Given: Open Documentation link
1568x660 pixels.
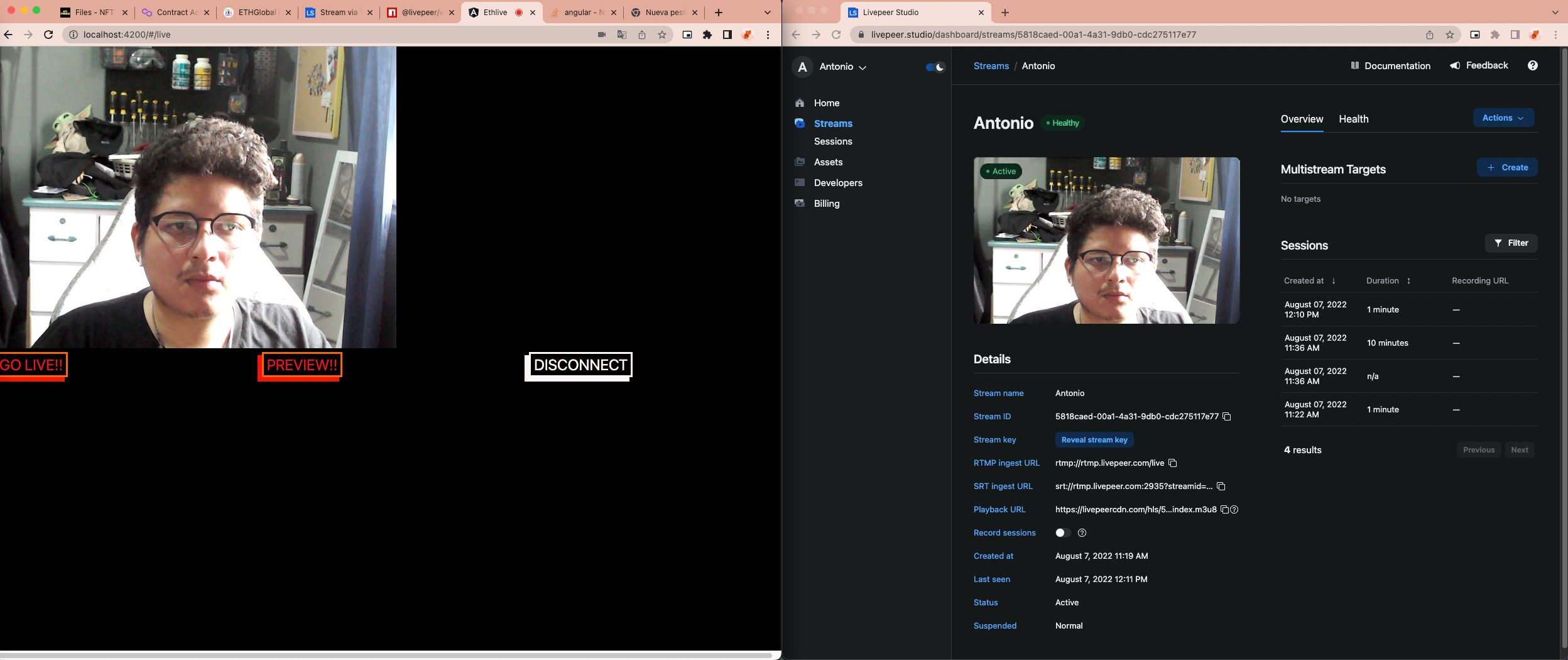Looking at the screenshot, I should 1390,66.
